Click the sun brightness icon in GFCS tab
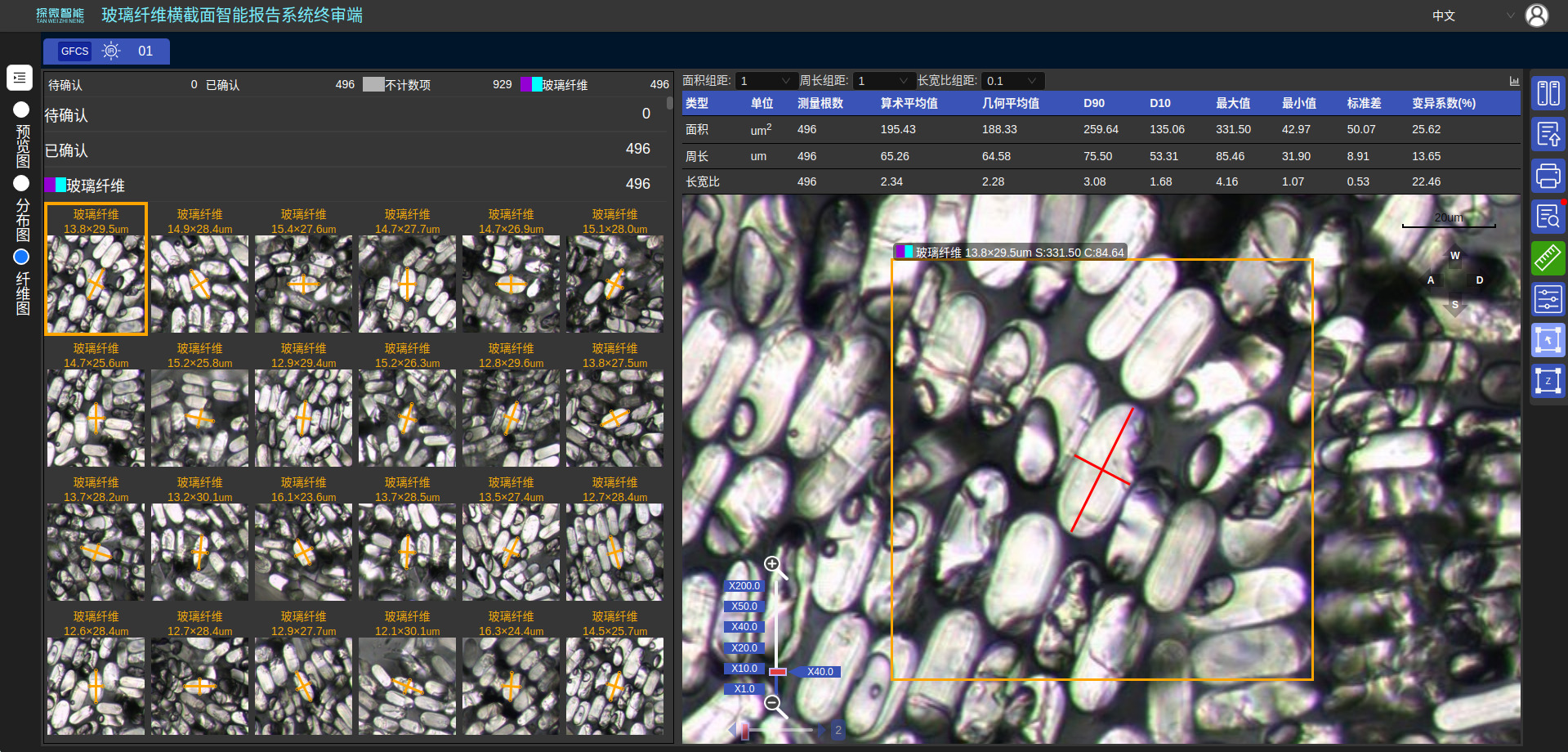1568x752 pixels. (x=111, y=51)
